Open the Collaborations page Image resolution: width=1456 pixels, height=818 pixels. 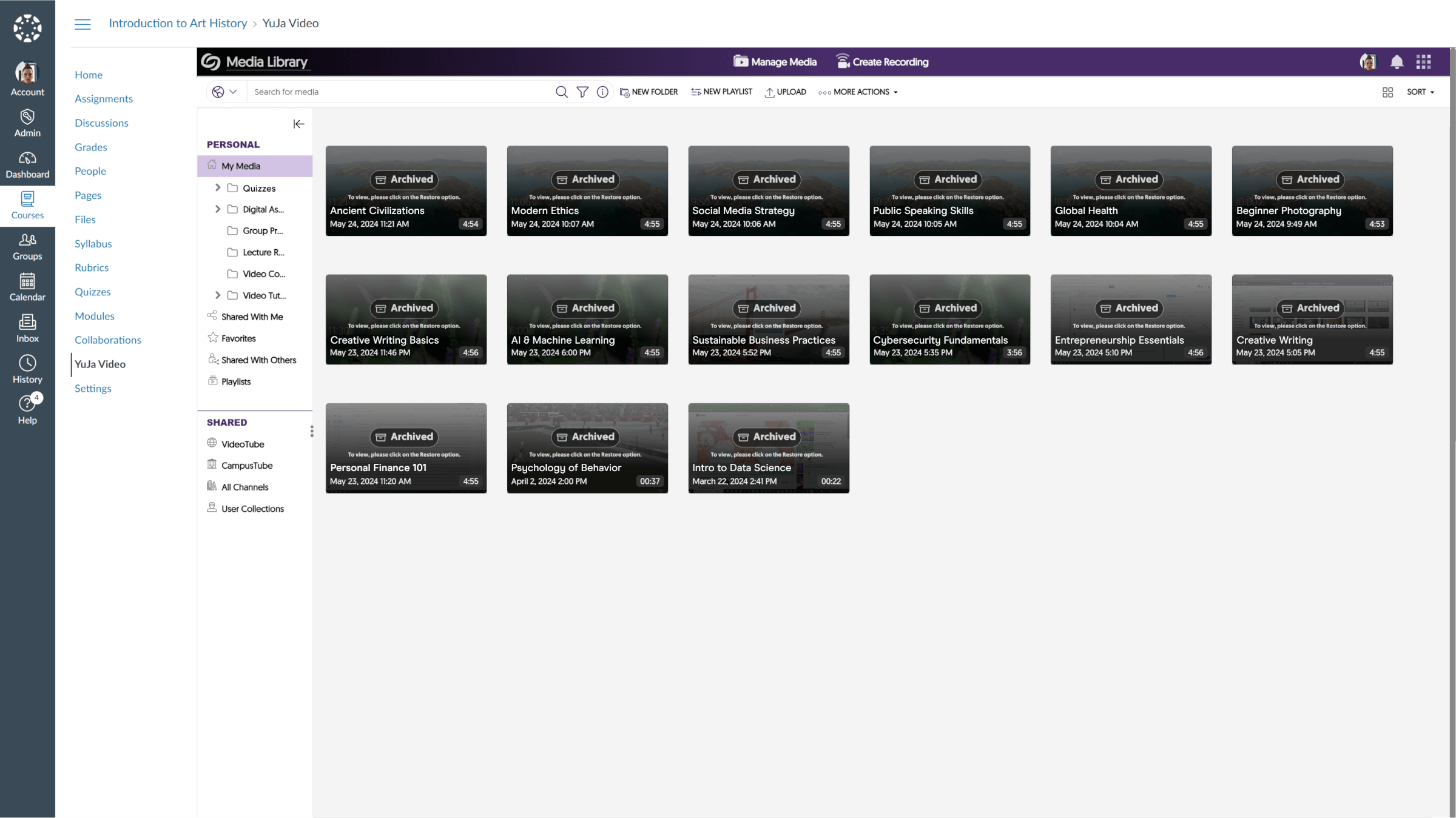coord(108,340)
